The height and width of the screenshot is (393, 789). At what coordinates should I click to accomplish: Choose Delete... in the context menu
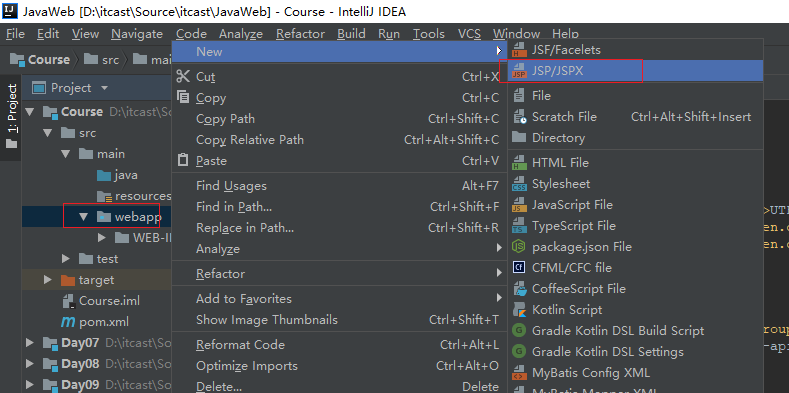click(340, 386)
